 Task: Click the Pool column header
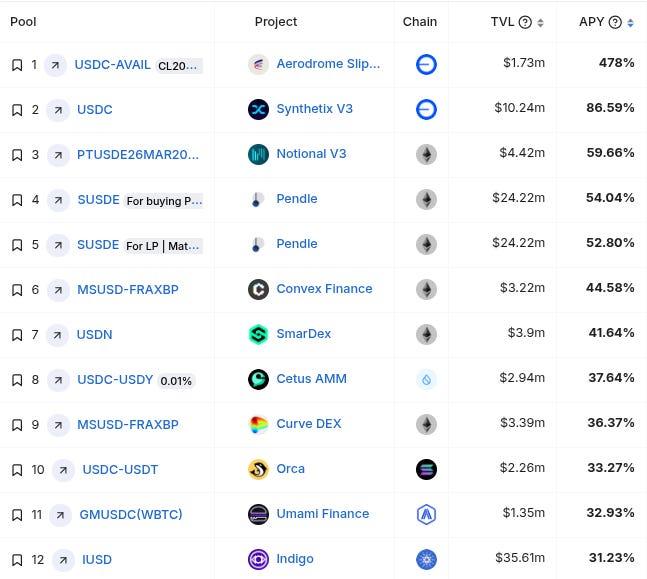(x=23, y=21)
